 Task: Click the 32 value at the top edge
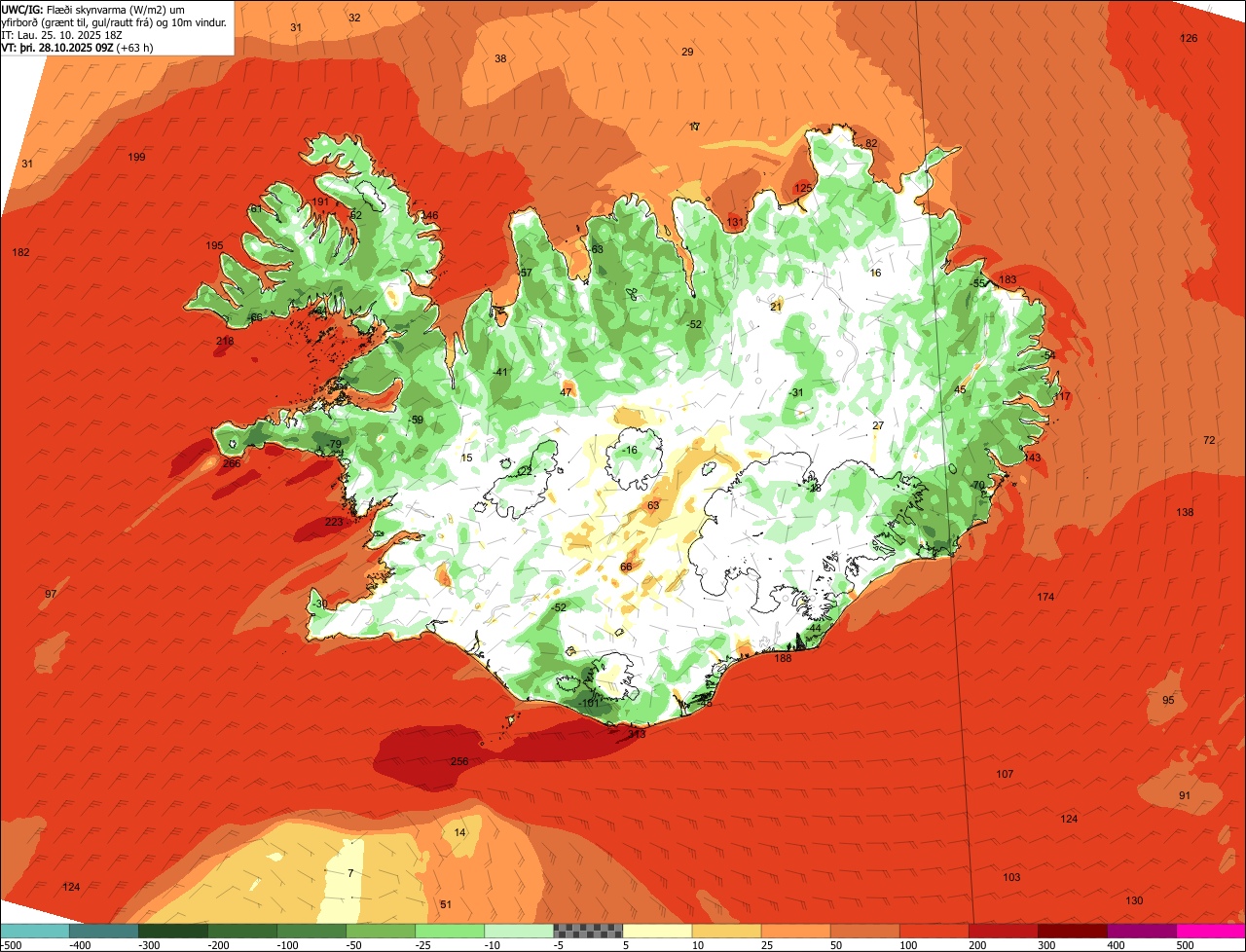pos(354,18)
